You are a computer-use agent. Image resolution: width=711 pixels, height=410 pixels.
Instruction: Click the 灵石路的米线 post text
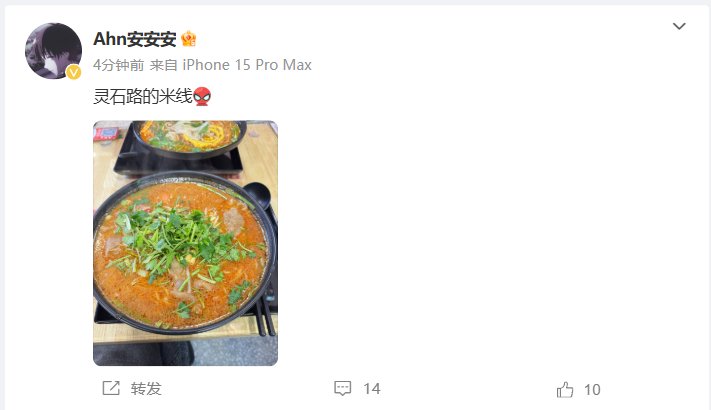[143, 97]
